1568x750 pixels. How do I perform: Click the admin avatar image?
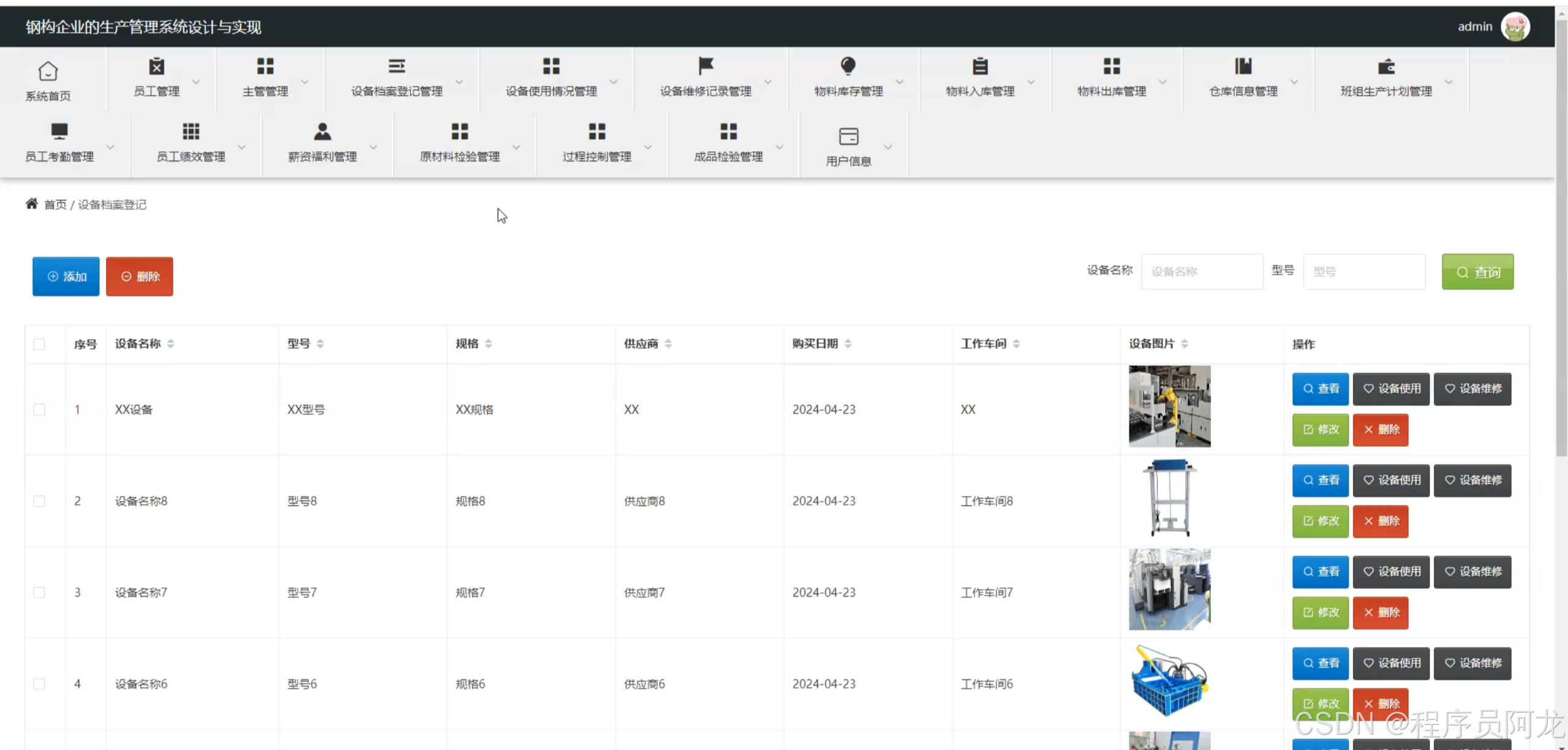pos(1515,27)
